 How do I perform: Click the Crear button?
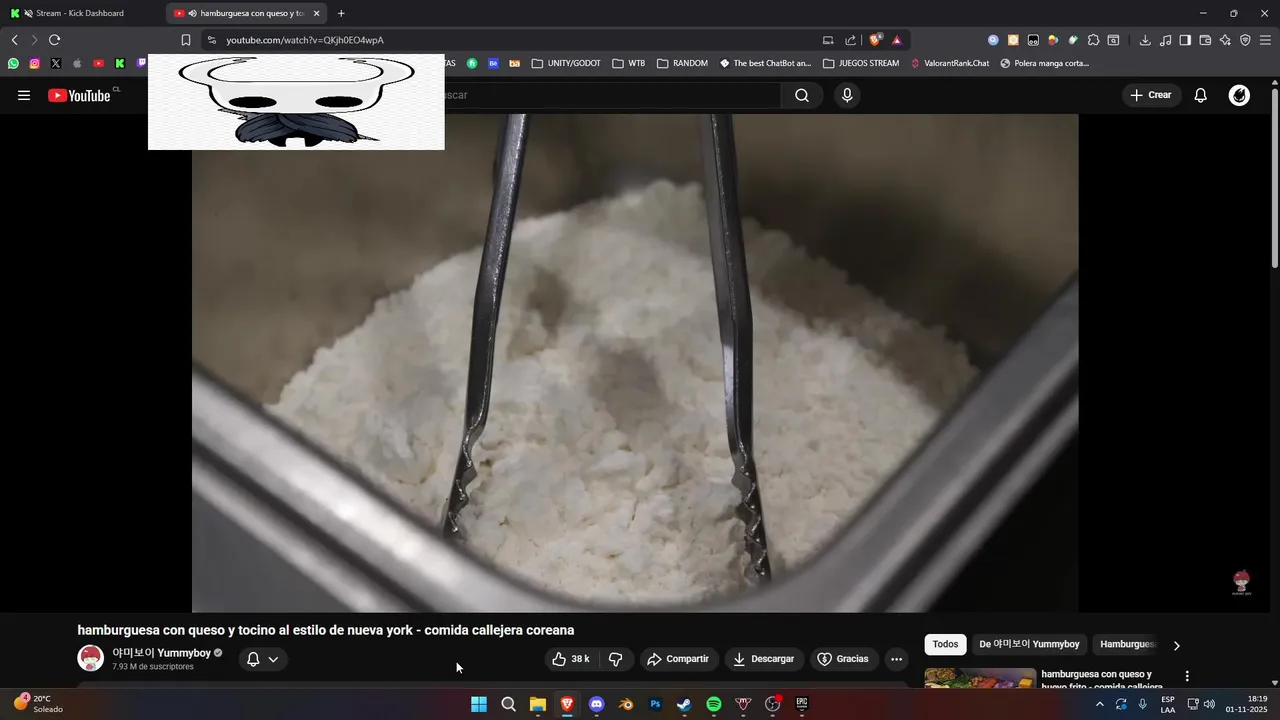1151,95
